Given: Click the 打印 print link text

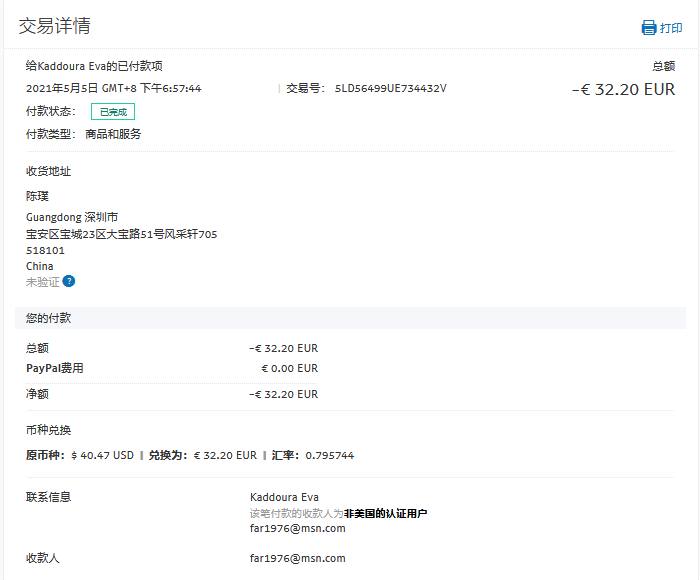Looking at the screenshot, I should click(671, 28).
